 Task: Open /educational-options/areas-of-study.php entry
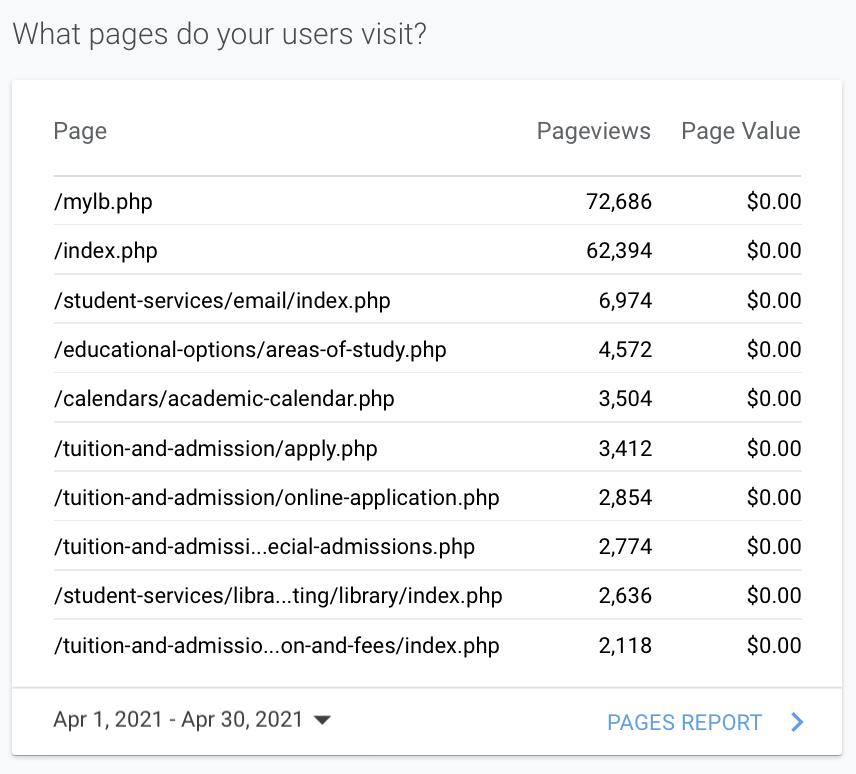(x=427, y=349)
